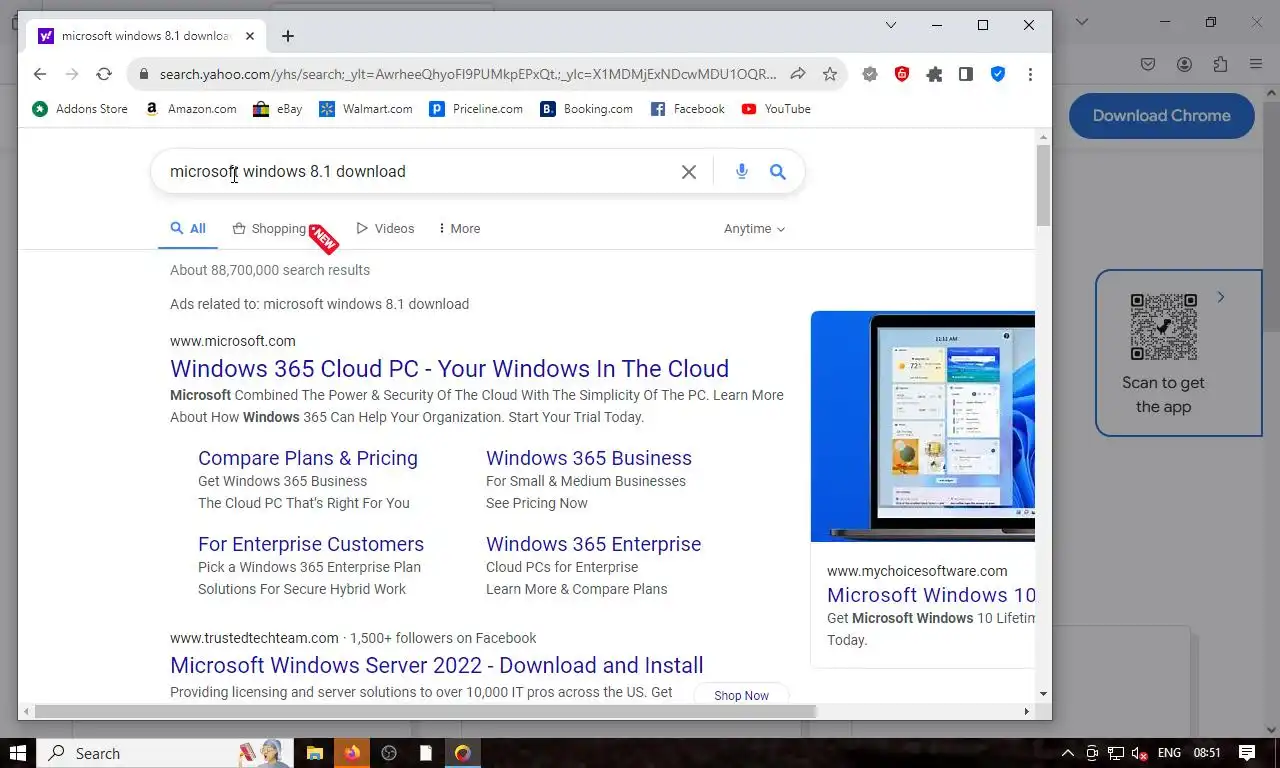Switch to the Videos results tab

pyautogui.click(x=385, y=229)
